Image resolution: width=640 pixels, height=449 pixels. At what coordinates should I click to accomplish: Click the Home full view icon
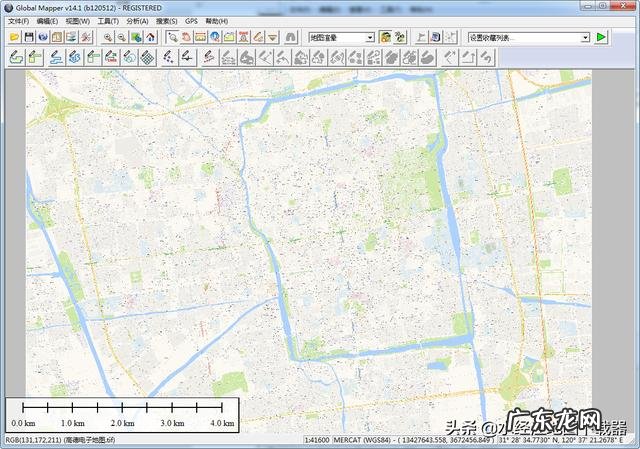point(150,37)
